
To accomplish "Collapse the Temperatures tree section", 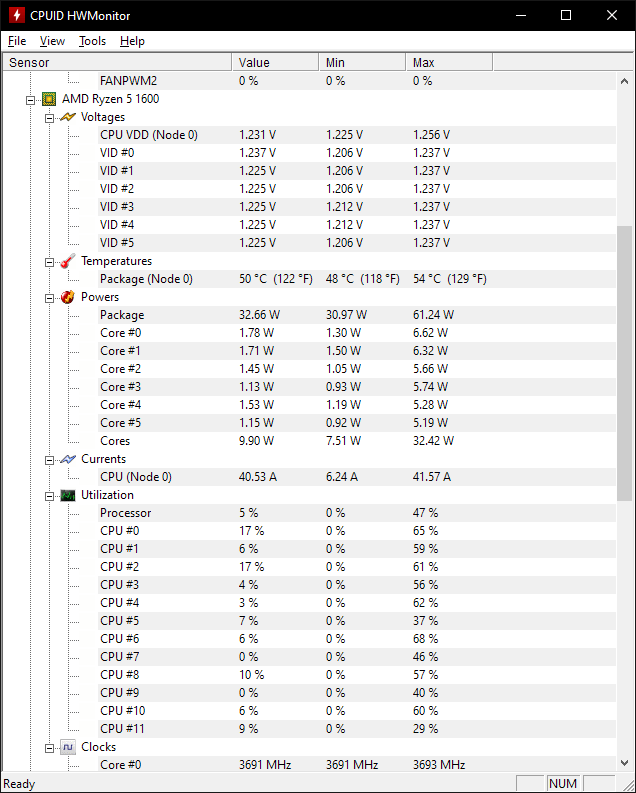I will pos(50,261).
